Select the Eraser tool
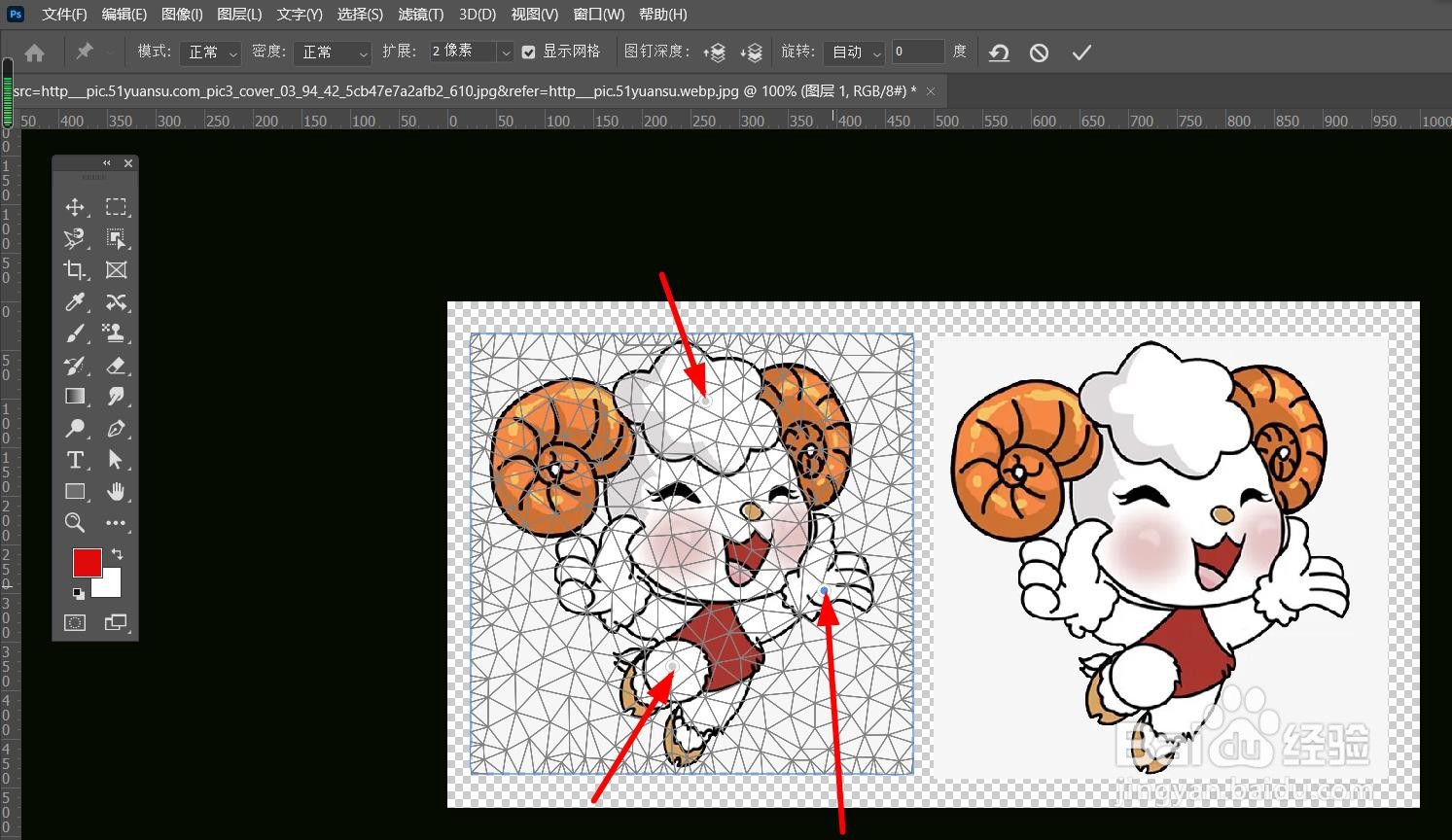Screen dimensions: 1452x840 [116, 366]
